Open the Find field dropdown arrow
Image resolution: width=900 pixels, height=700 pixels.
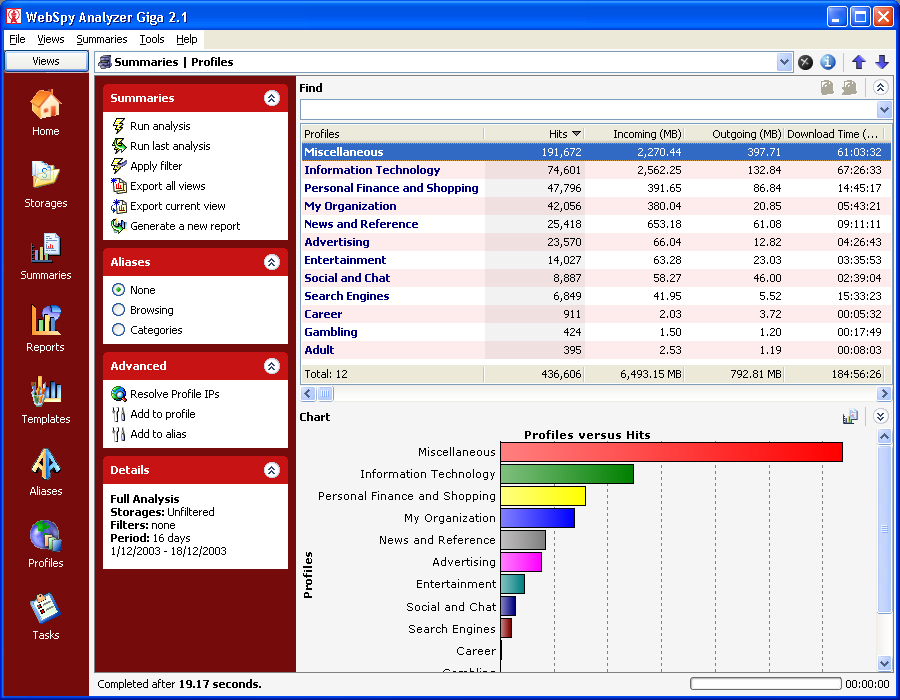[884, 109]
